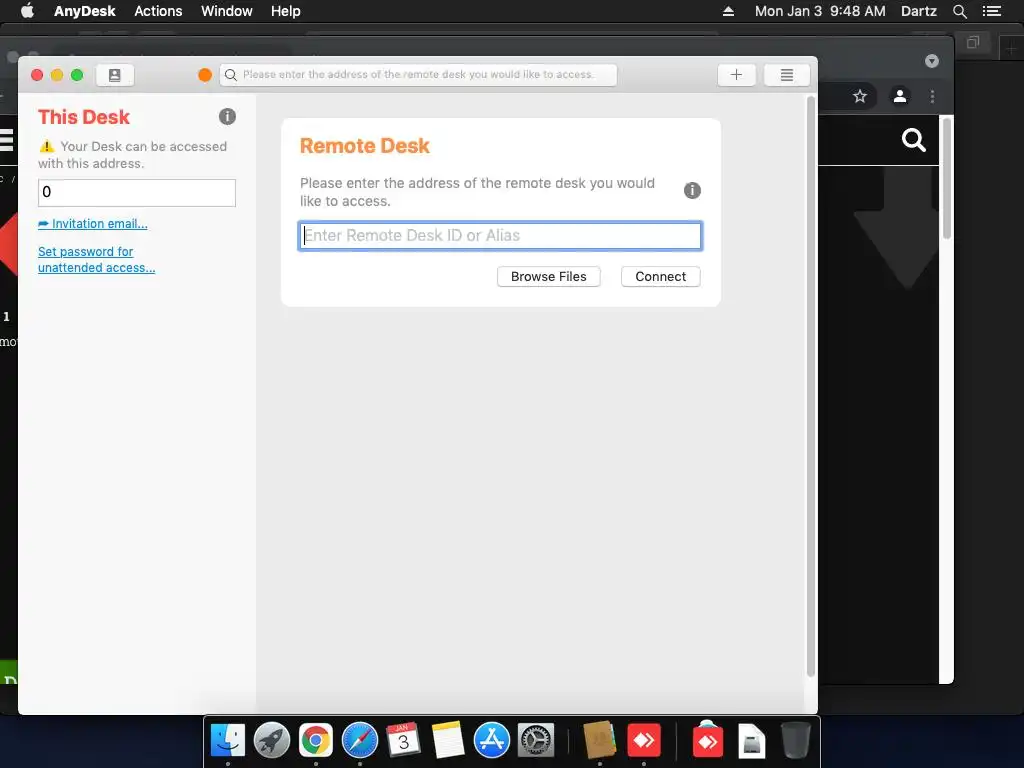Open Finder from the Dock
The width and height of the screenshot is (1024, 768).
(x=228, y=741)
